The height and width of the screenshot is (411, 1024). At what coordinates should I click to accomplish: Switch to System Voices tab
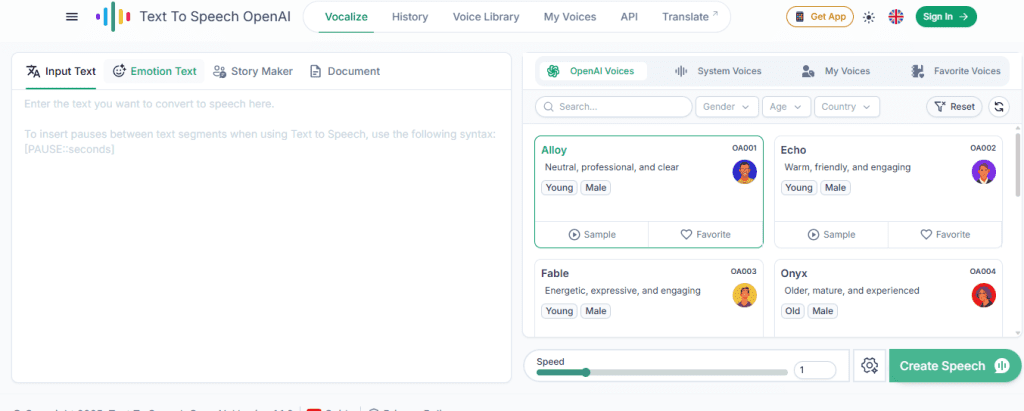[718, 71]
